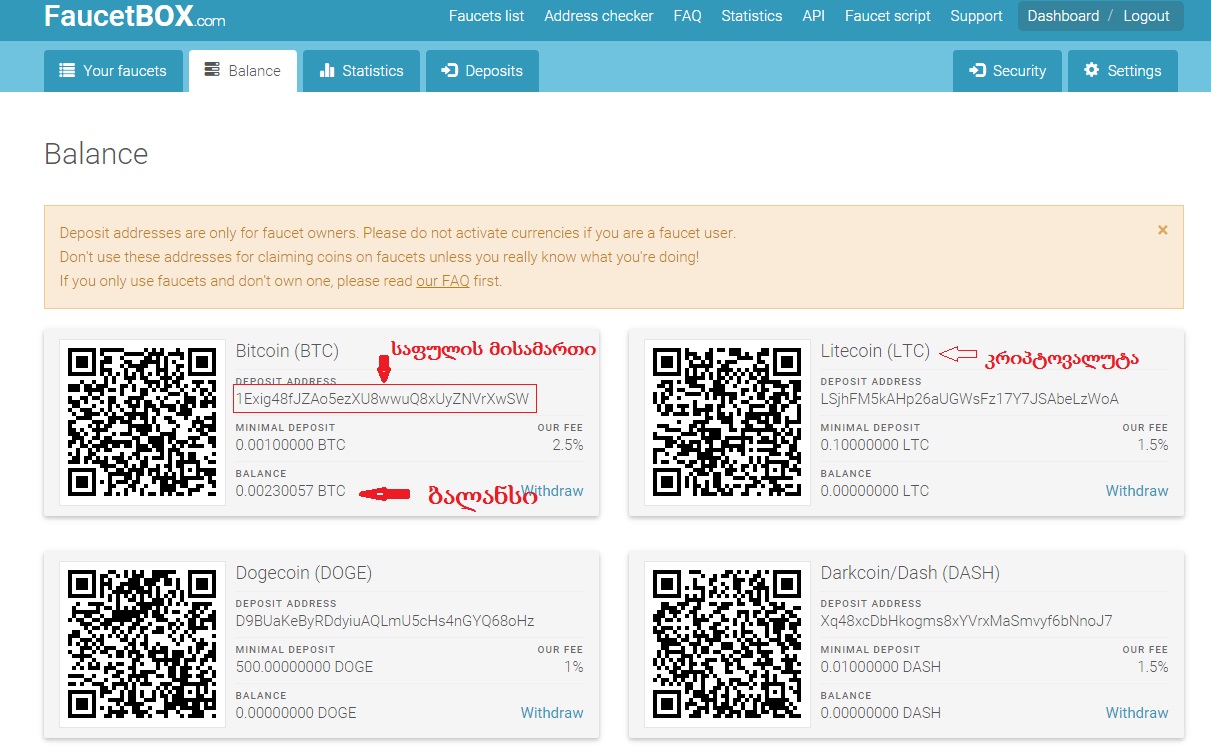
Task: Open the Deposits tab
Action: [x=482, y=71]
